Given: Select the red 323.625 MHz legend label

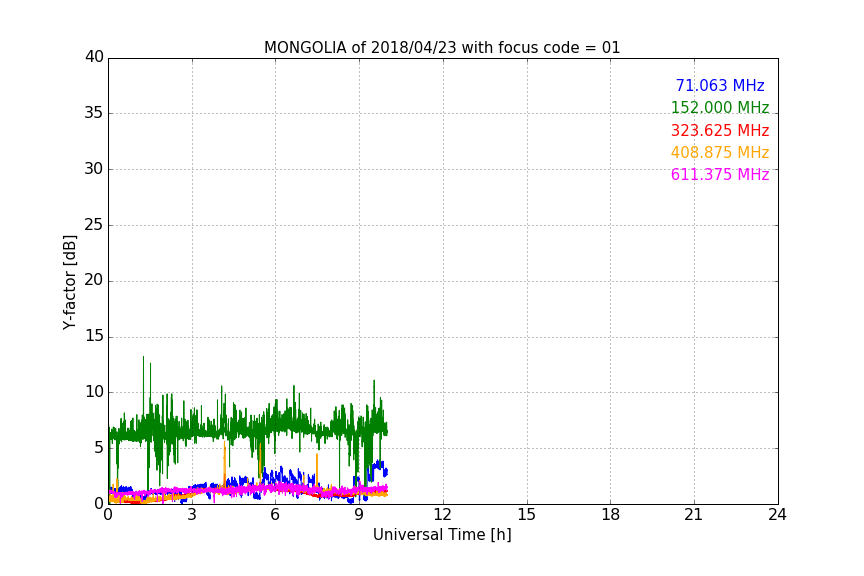Looking at the screenshot, I should click(x=720, y=130).
